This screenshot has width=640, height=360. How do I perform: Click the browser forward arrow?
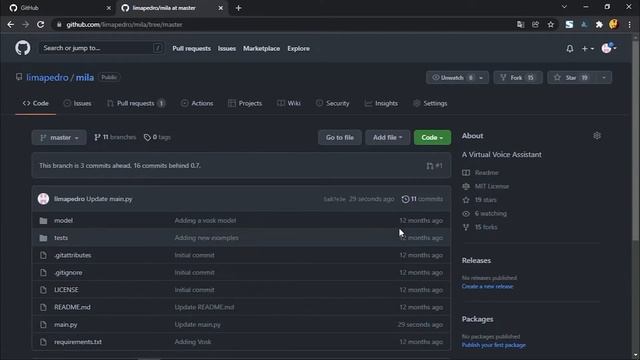tap(25, 24)
